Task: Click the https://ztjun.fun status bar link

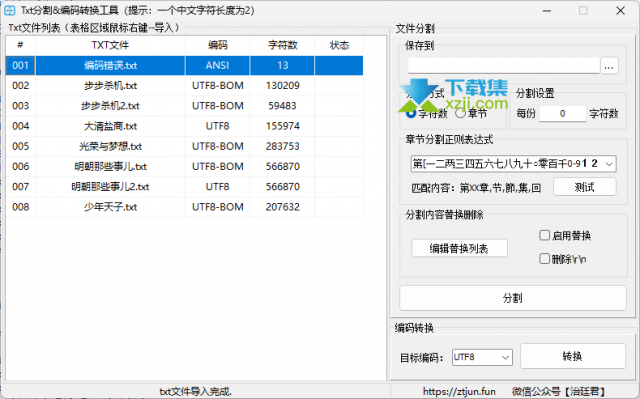Action: point(459,392)
